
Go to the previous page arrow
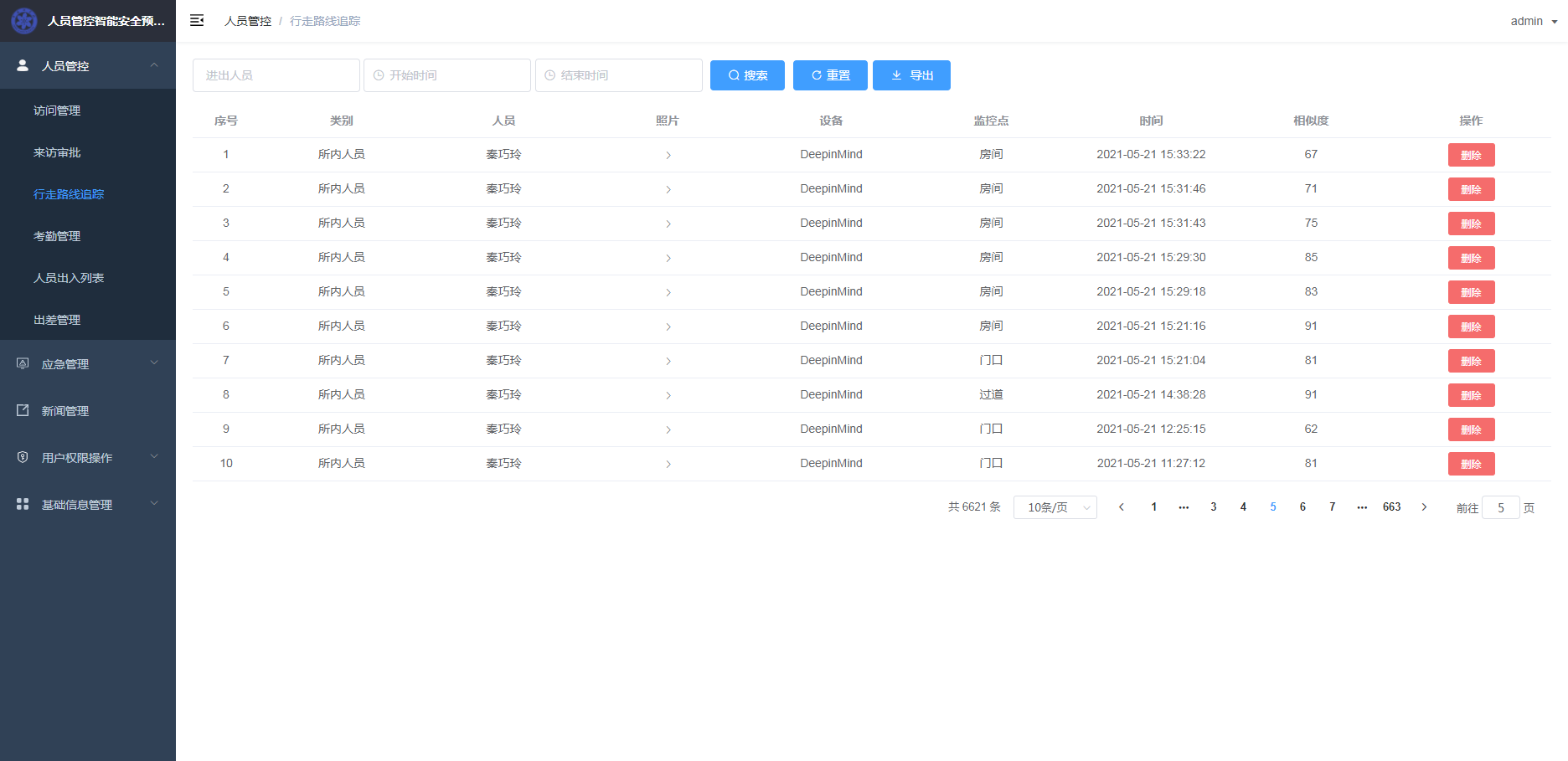[x=1122, y=507]
